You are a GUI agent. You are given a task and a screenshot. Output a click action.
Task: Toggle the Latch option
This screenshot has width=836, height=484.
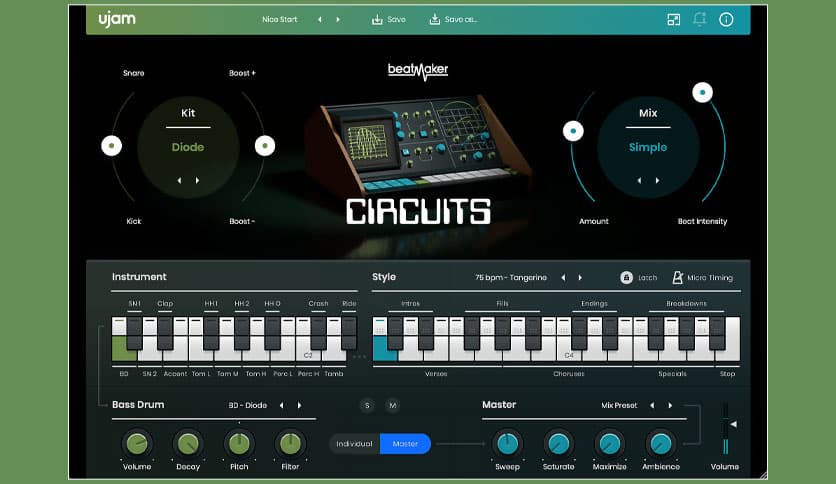639,278
